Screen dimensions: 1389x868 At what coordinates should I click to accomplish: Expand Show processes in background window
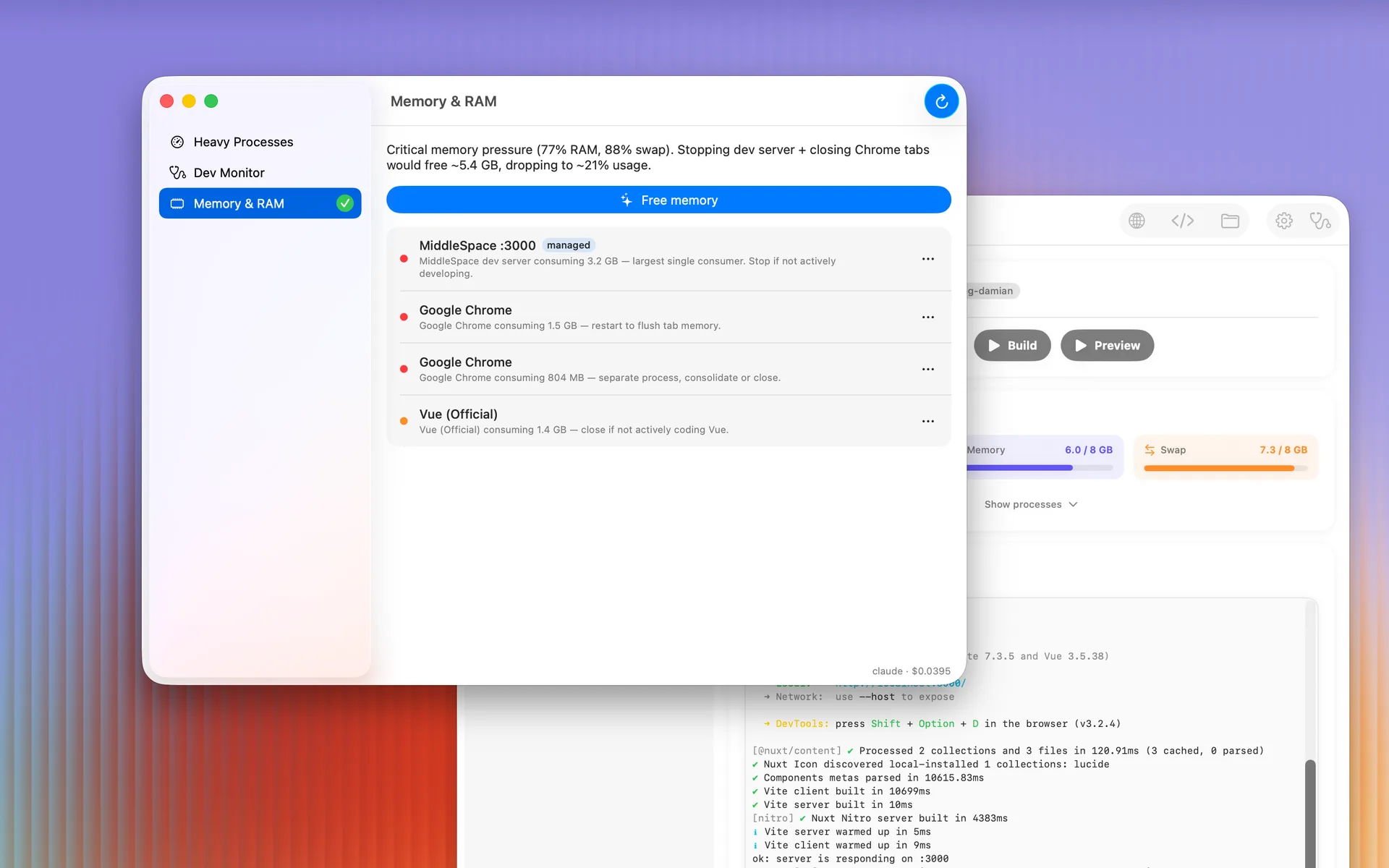coord(1031,504)
